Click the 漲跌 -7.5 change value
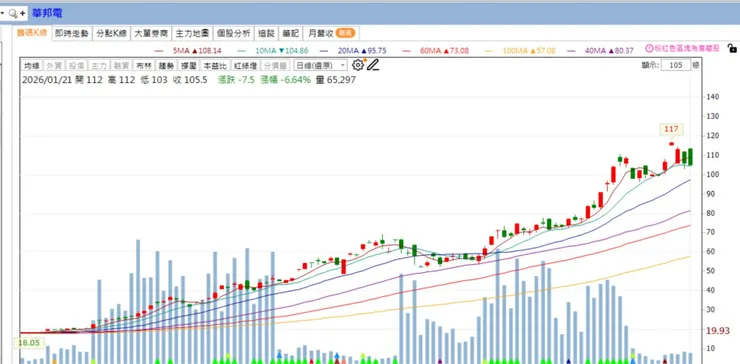This screenshot has height=364, width=740. (236, 80)
